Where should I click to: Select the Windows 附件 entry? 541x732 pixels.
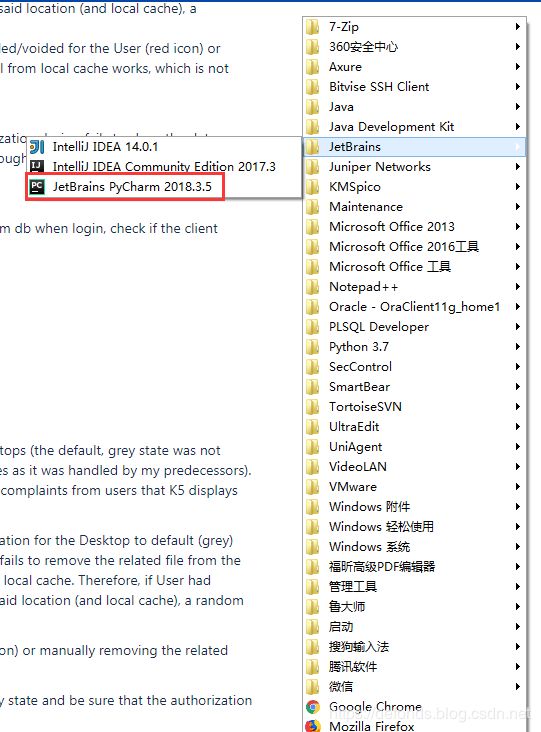point(415,507)
